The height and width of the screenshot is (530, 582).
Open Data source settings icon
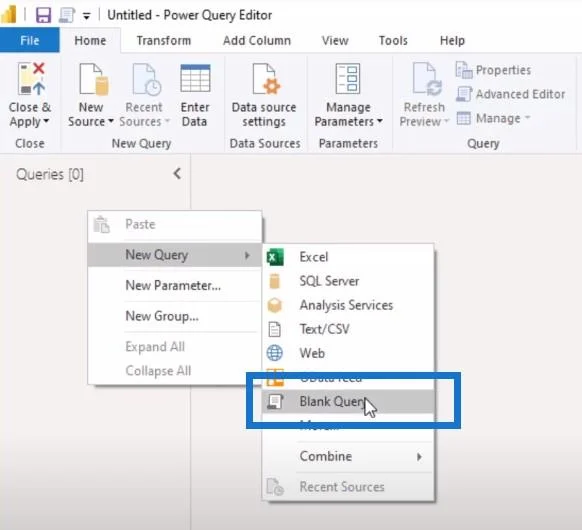pyautogui.click(x=266, y=79)
